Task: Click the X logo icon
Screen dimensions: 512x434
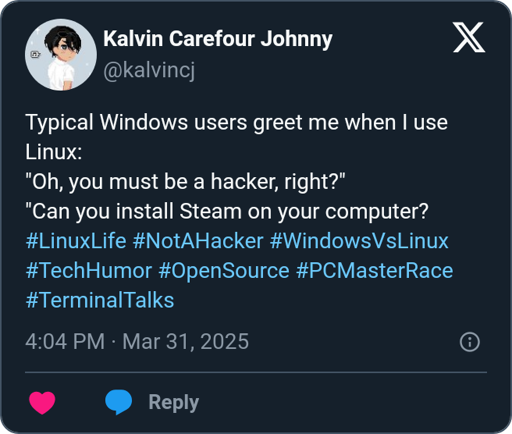Action: click(469, 37)
